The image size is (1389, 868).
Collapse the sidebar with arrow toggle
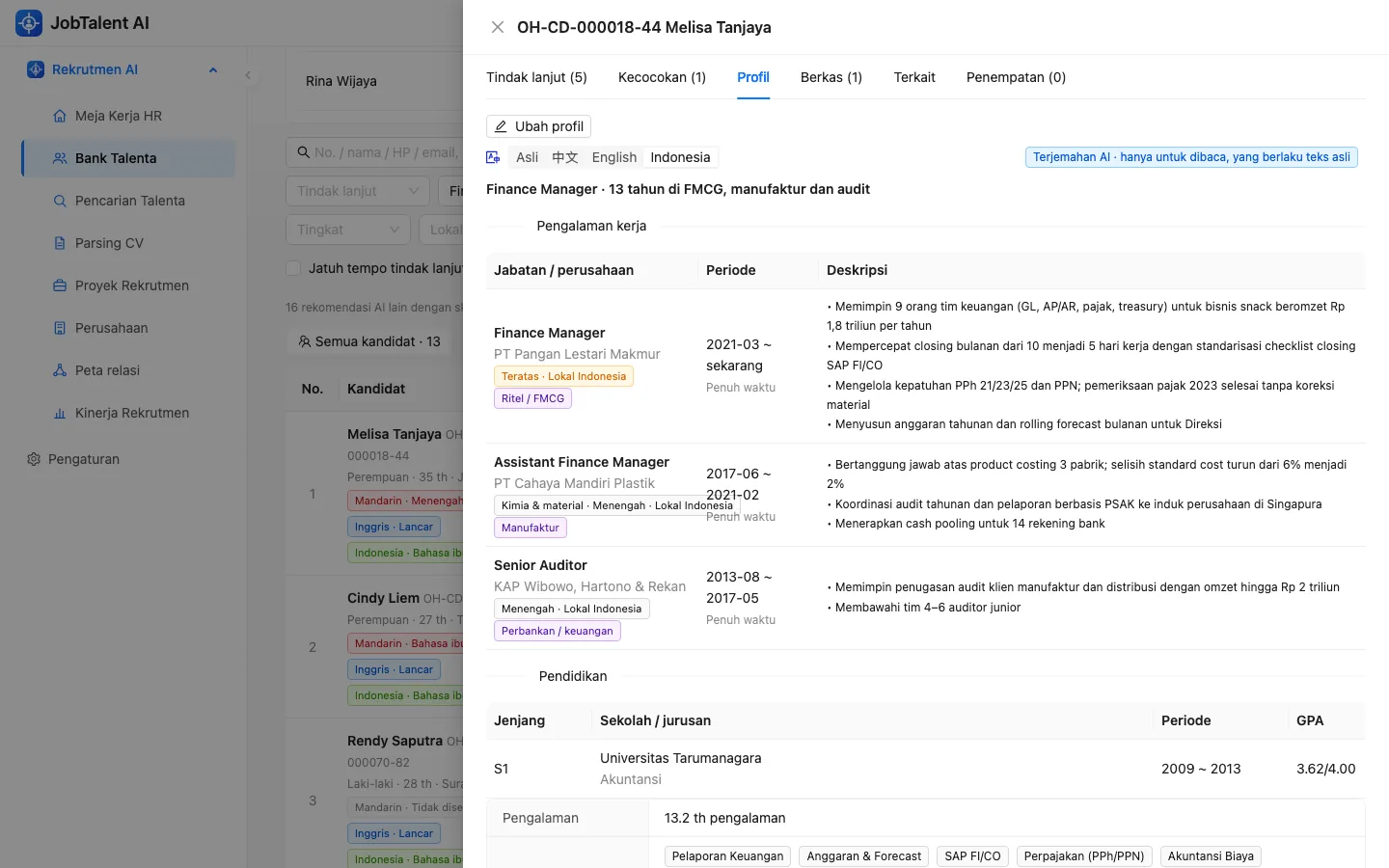coord(248,75)
